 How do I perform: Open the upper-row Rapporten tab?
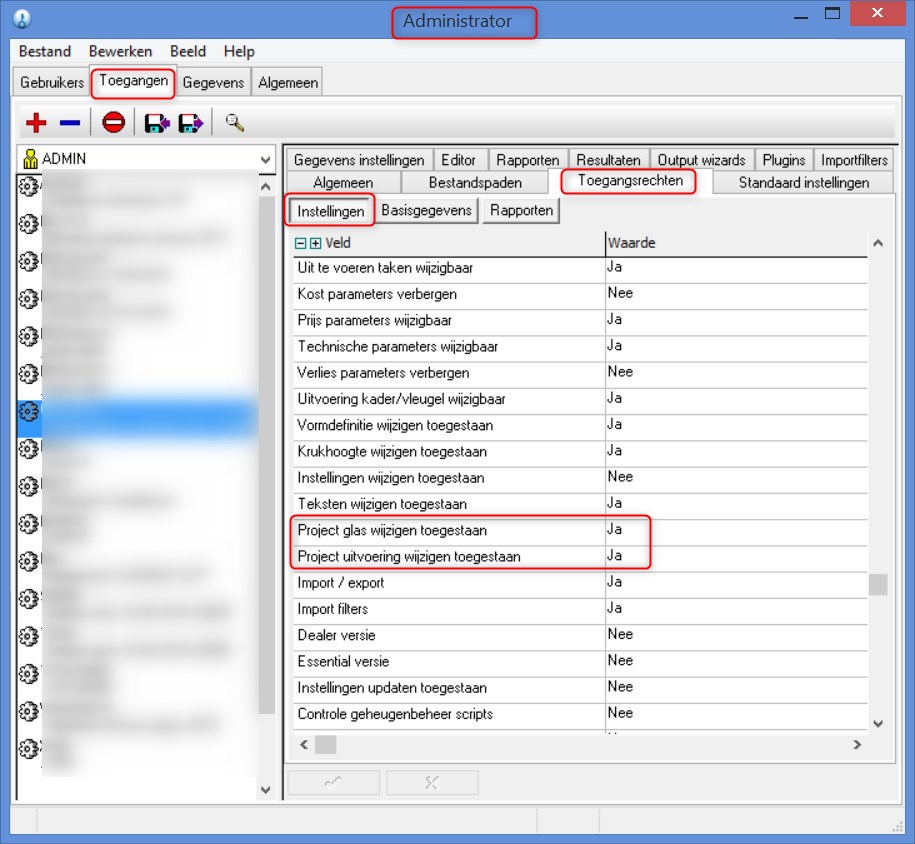click(x=528, y=159)
